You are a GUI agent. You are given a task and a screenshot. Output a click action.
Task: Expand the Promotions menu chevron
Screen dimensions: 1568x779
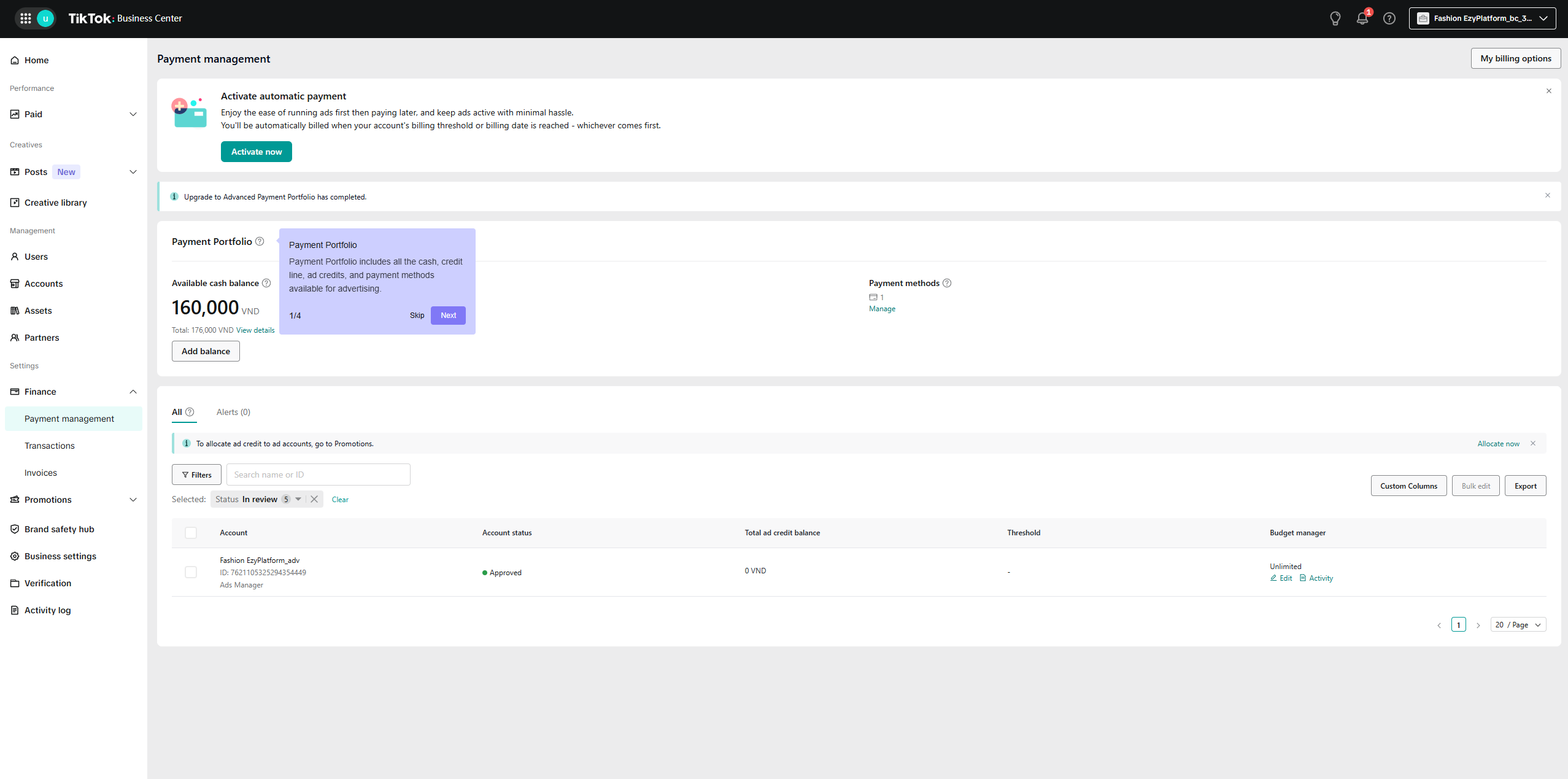click(133, 500)
